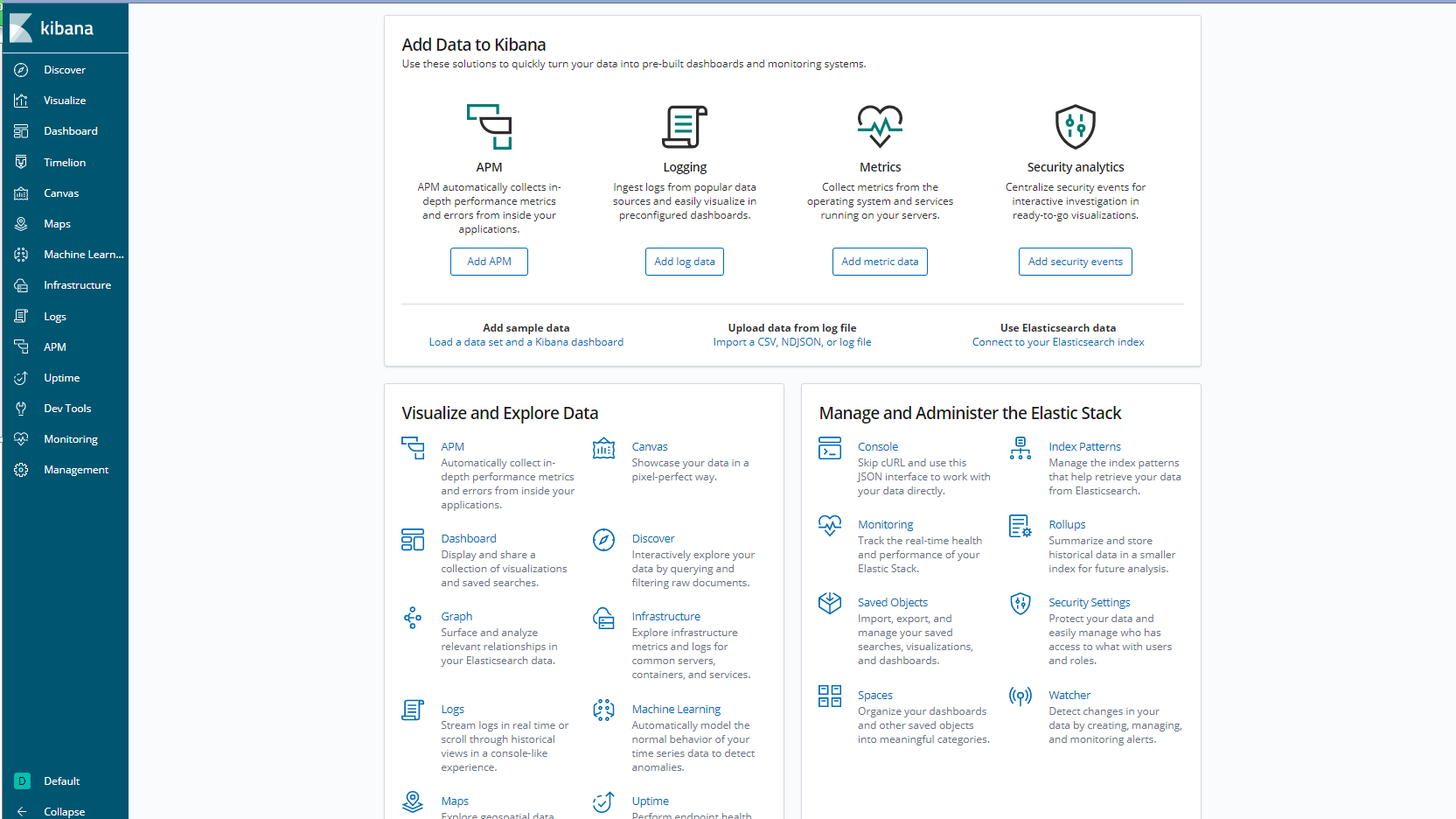Open the Spaces link
1456x819 pixels.
pos(875,696)
